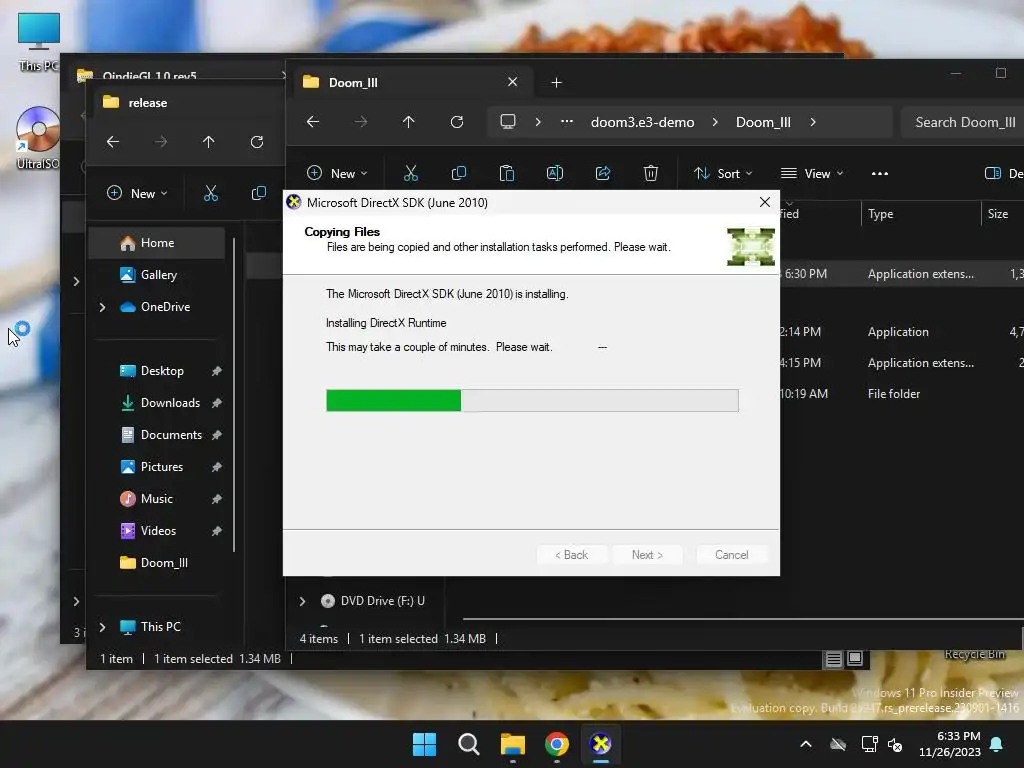Image resolution: width=1024 pixels, height=768 pixels.
Task: Open the See more ellipsis in Doom_III toolbar
Action: 880,173
